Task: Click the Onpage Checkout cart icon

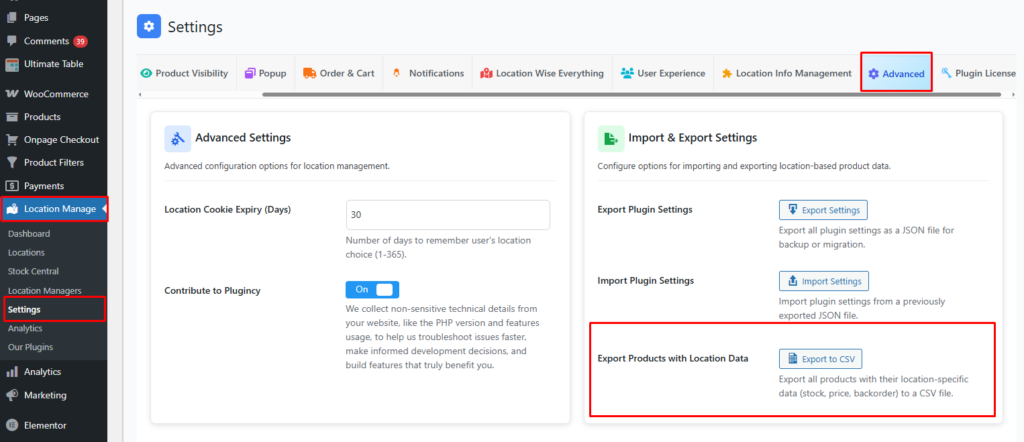Action: (12, 140)
